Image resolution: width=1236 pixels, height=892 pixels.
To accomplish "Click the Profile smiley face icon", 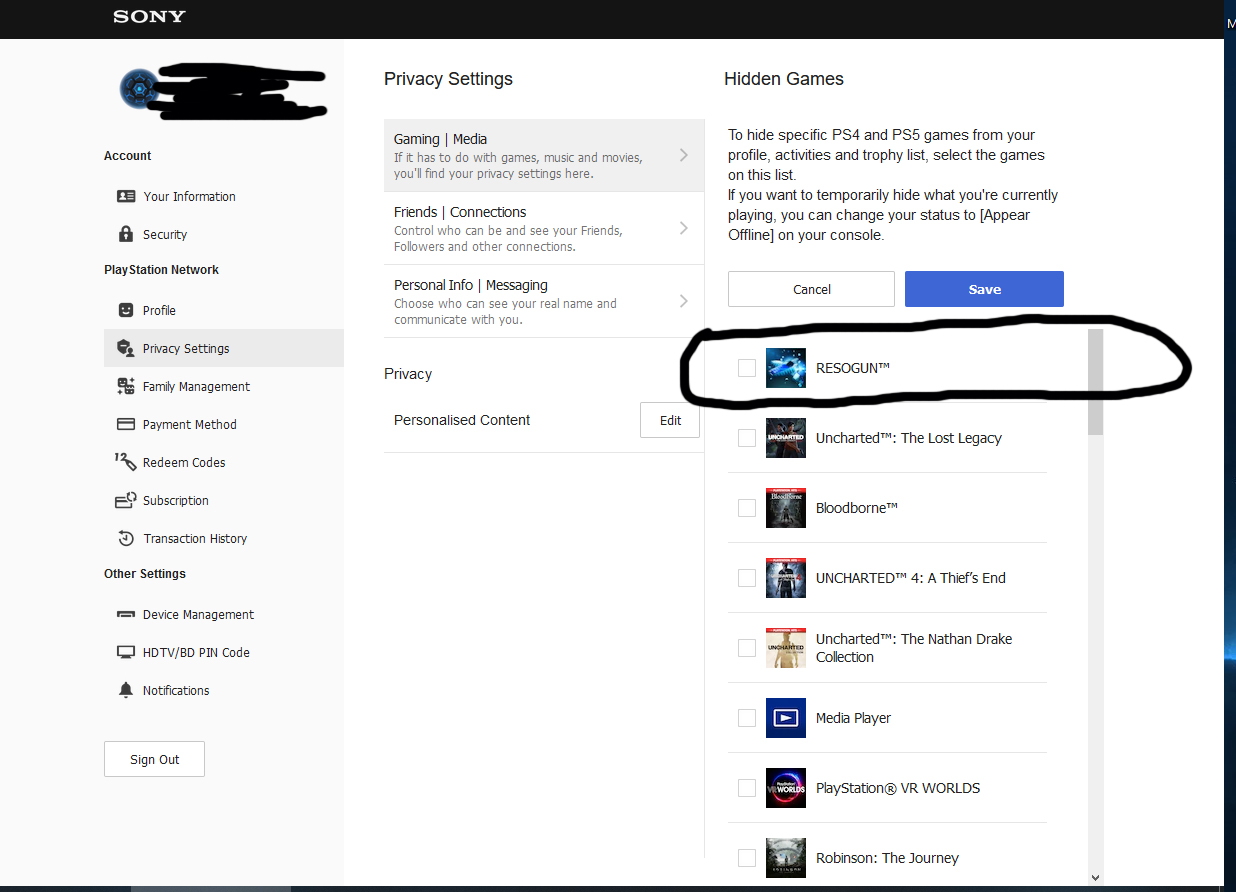I will click(x=126, y=310).
